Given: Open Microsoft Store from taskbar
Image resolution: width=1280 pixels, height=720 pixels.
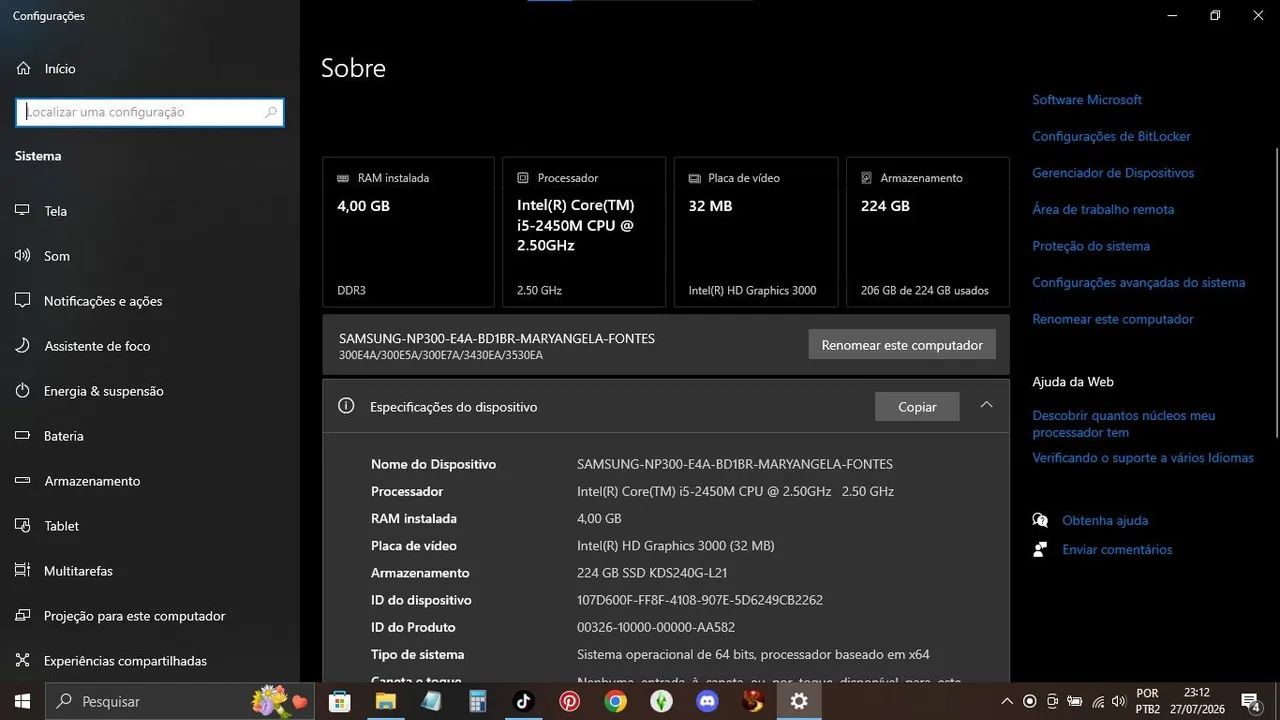Looking at the screenshot, I should (340, 701).
